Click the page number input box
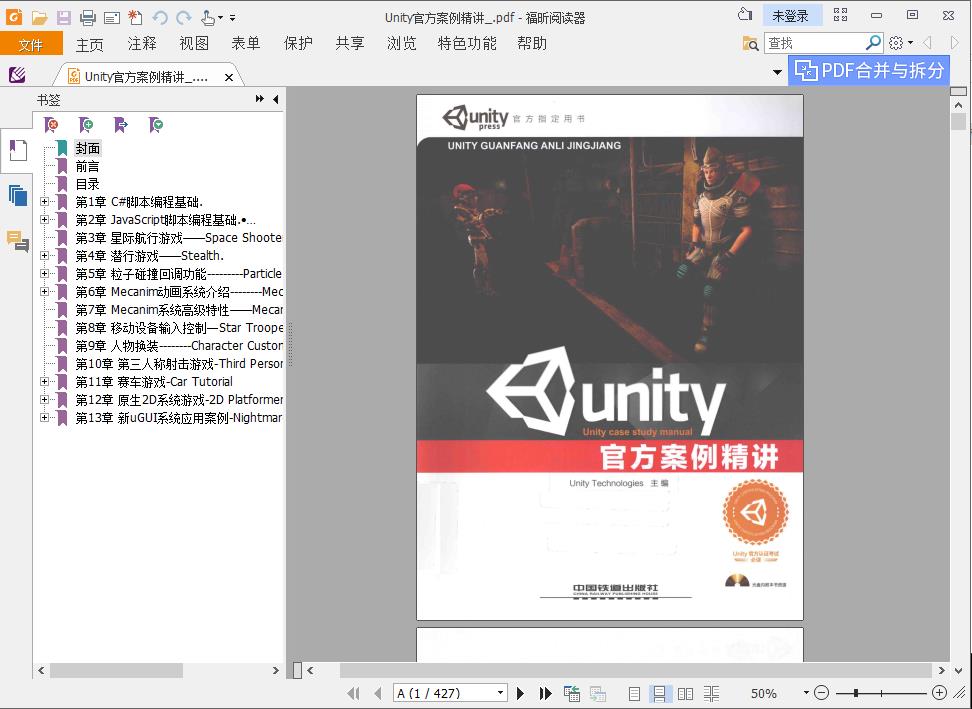Screen dimensions: 972x709 coord(444,693)
